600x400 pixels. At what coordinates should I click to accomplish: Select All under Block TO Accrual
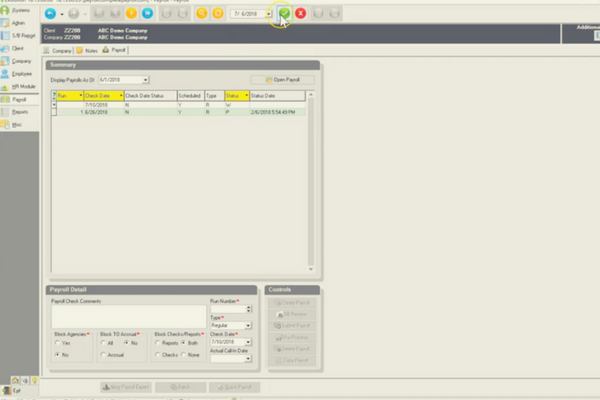(x=103, y=343)
